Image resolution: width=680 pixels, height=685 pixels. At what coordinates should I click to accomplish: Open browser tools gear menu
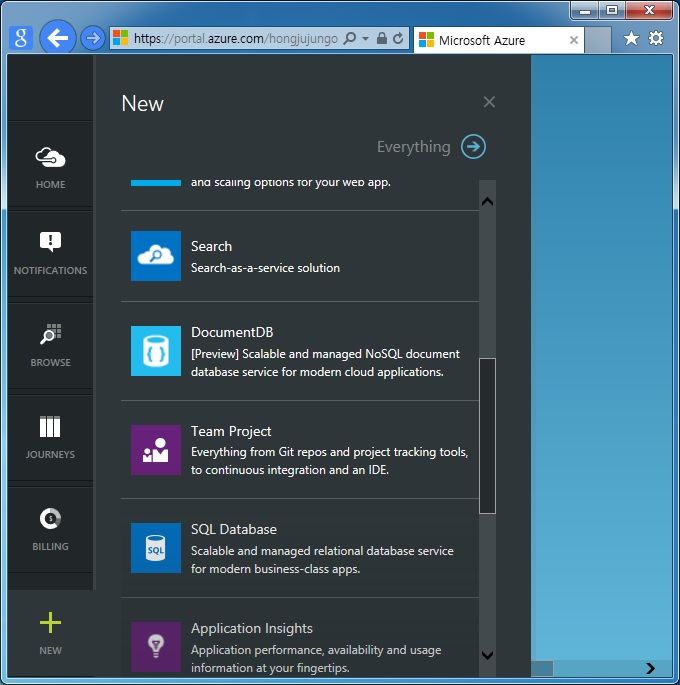click(x=656, y=38)
